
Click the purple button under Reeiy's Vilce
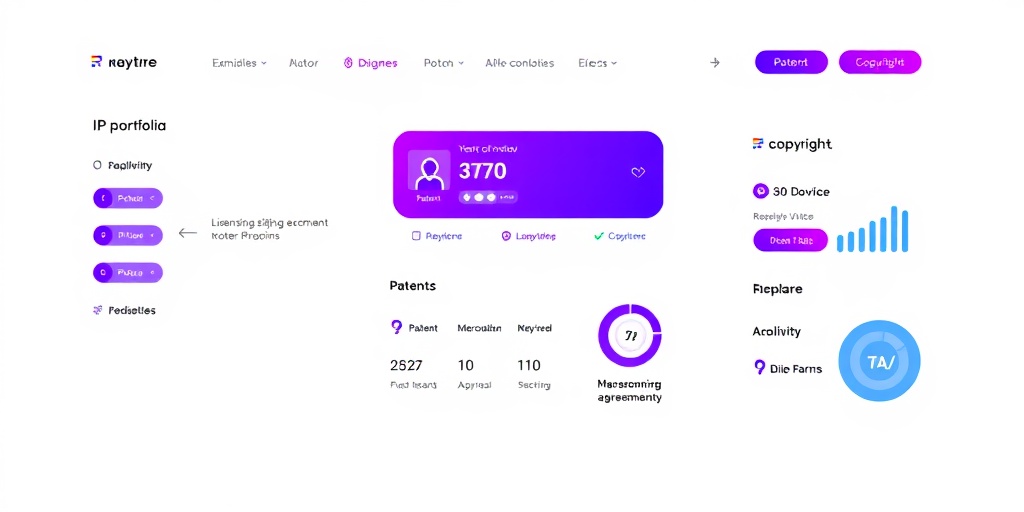[x=791, y=240]
